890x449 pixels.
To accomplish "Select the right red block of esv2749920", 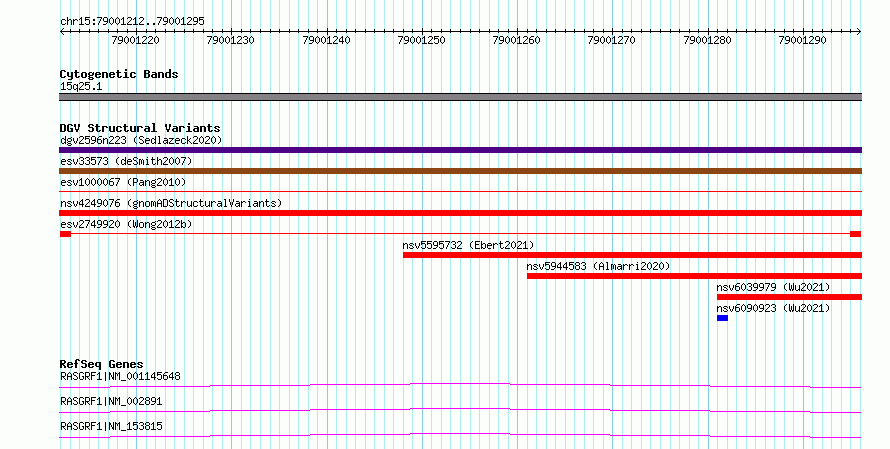I will [x=856, y=234].
